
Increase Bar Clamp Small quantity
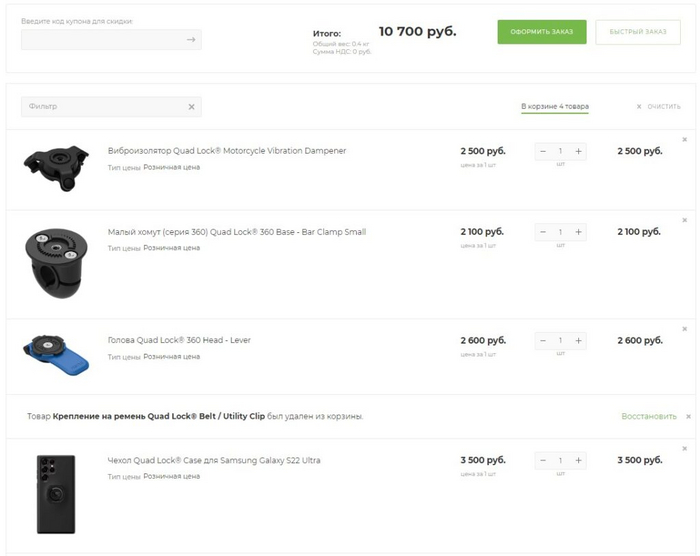579,232
